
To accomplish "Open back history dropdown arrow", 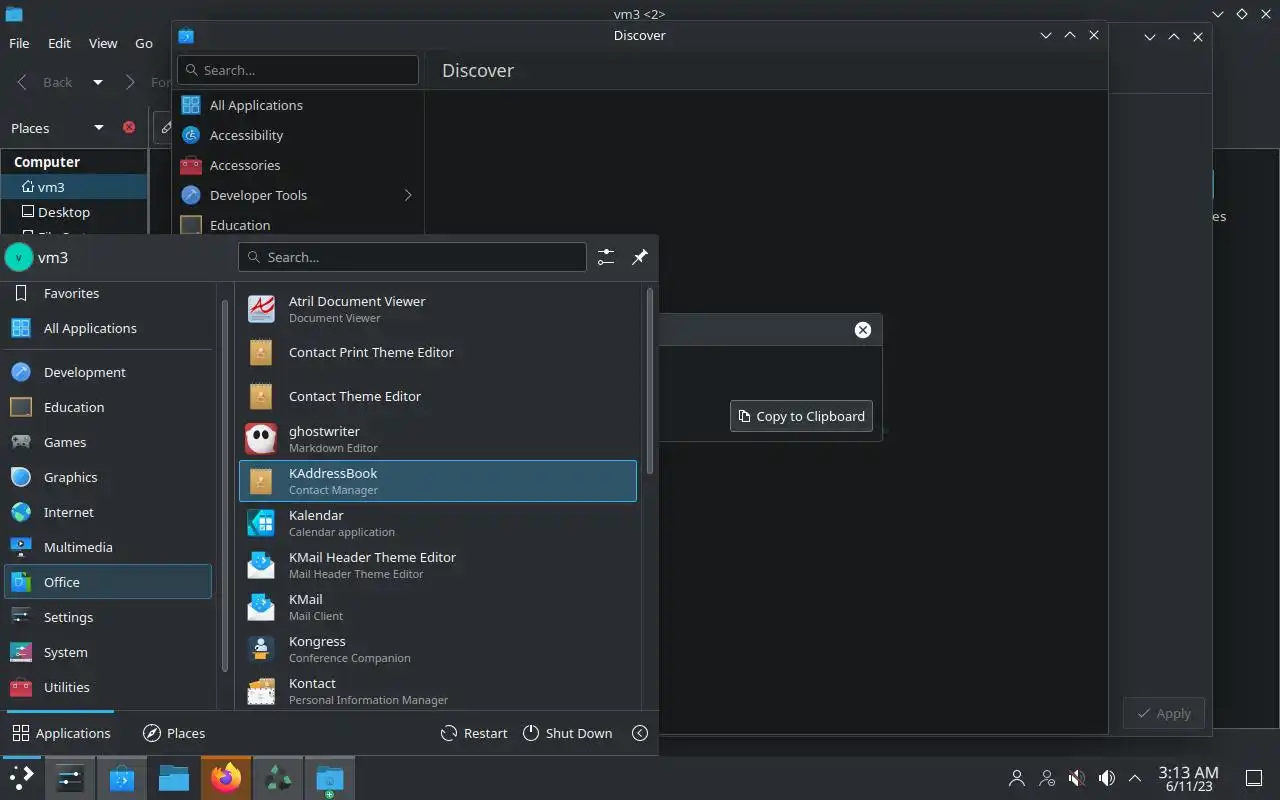I will point(97,82).
